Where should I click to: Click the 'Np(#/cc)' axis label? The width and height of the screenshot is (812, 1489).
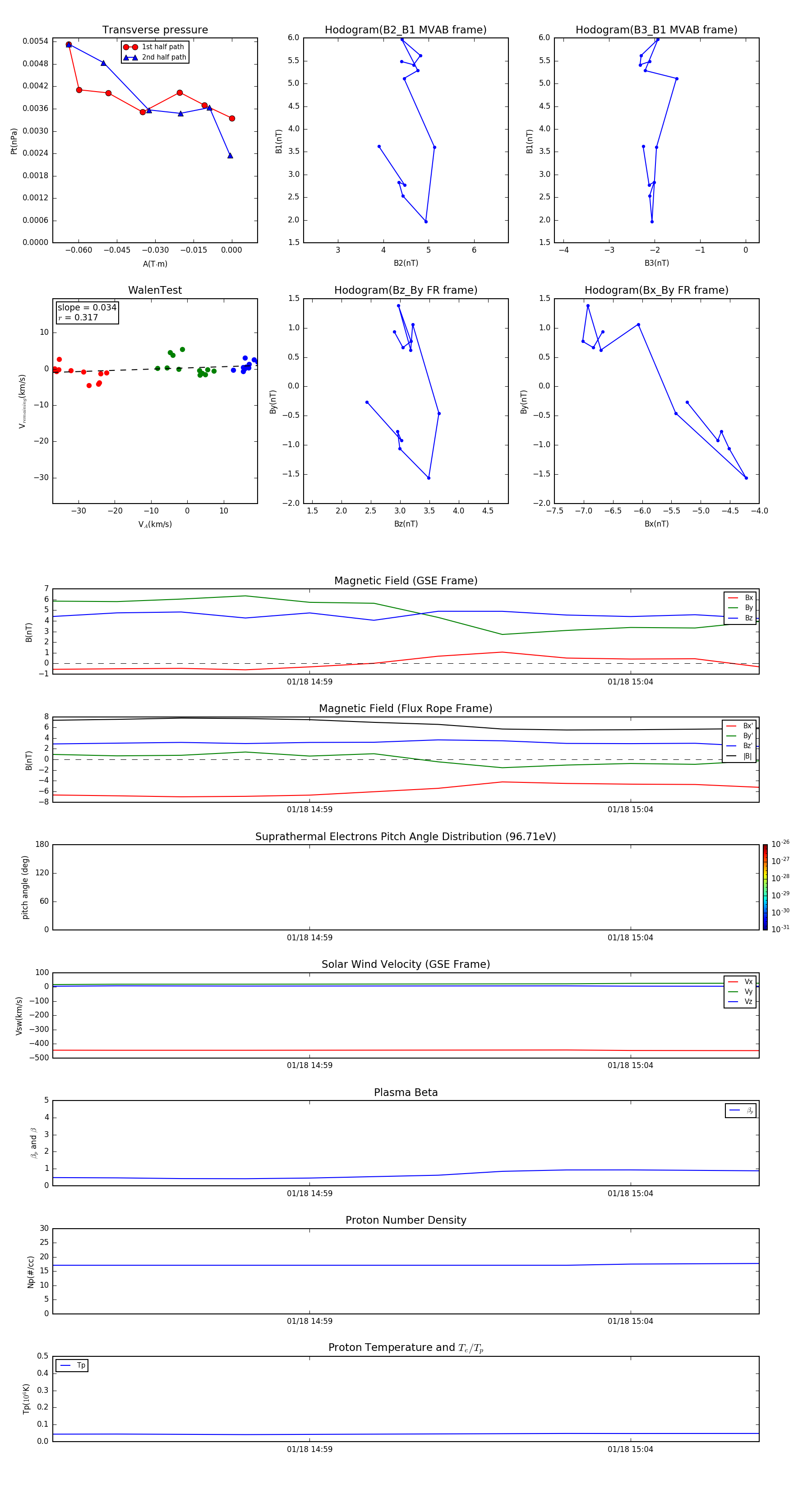[x=31, y=1272]
